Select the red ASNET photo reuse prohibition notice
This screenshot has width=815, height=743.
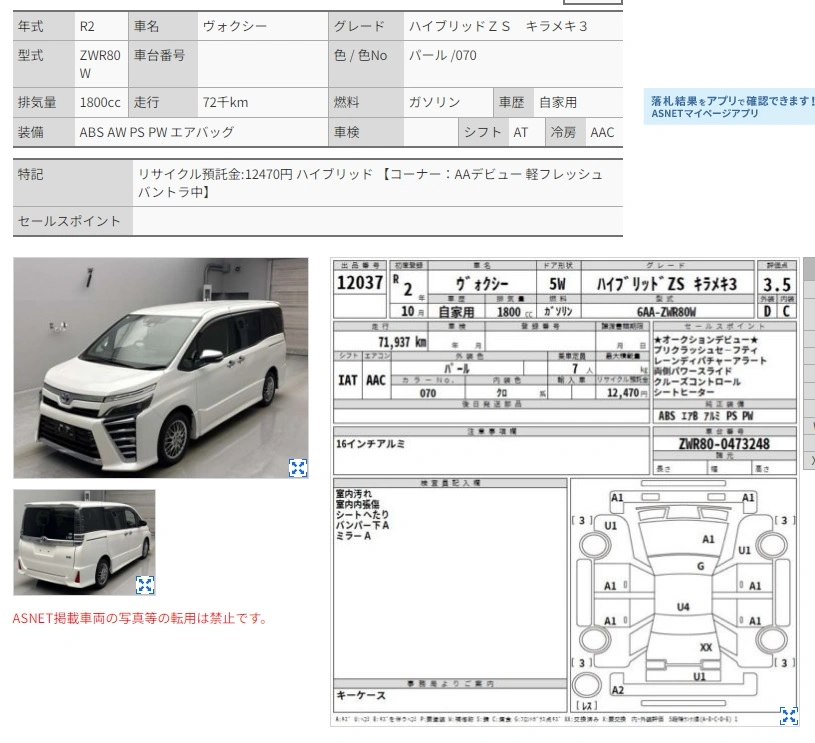pos(140,618)
